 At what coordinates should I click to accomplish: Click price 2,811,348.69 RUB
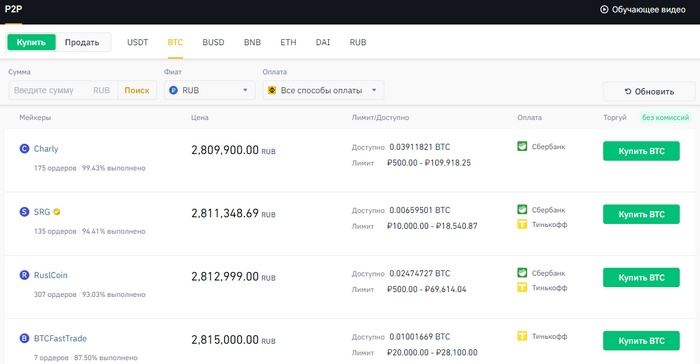(x=233, y=213)
